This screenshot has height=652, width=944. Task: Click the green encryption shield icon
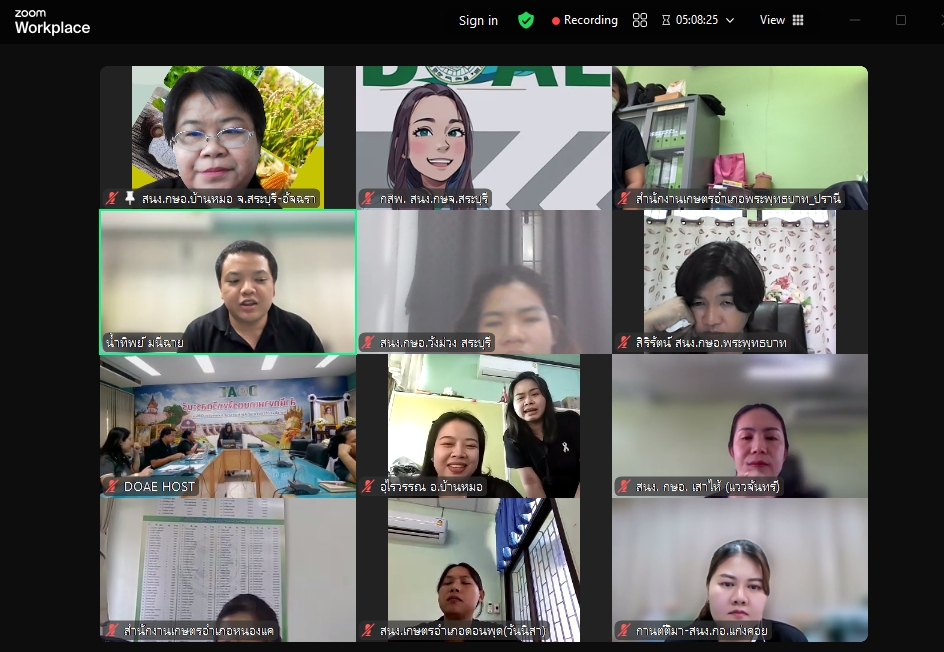coord(525,20)
